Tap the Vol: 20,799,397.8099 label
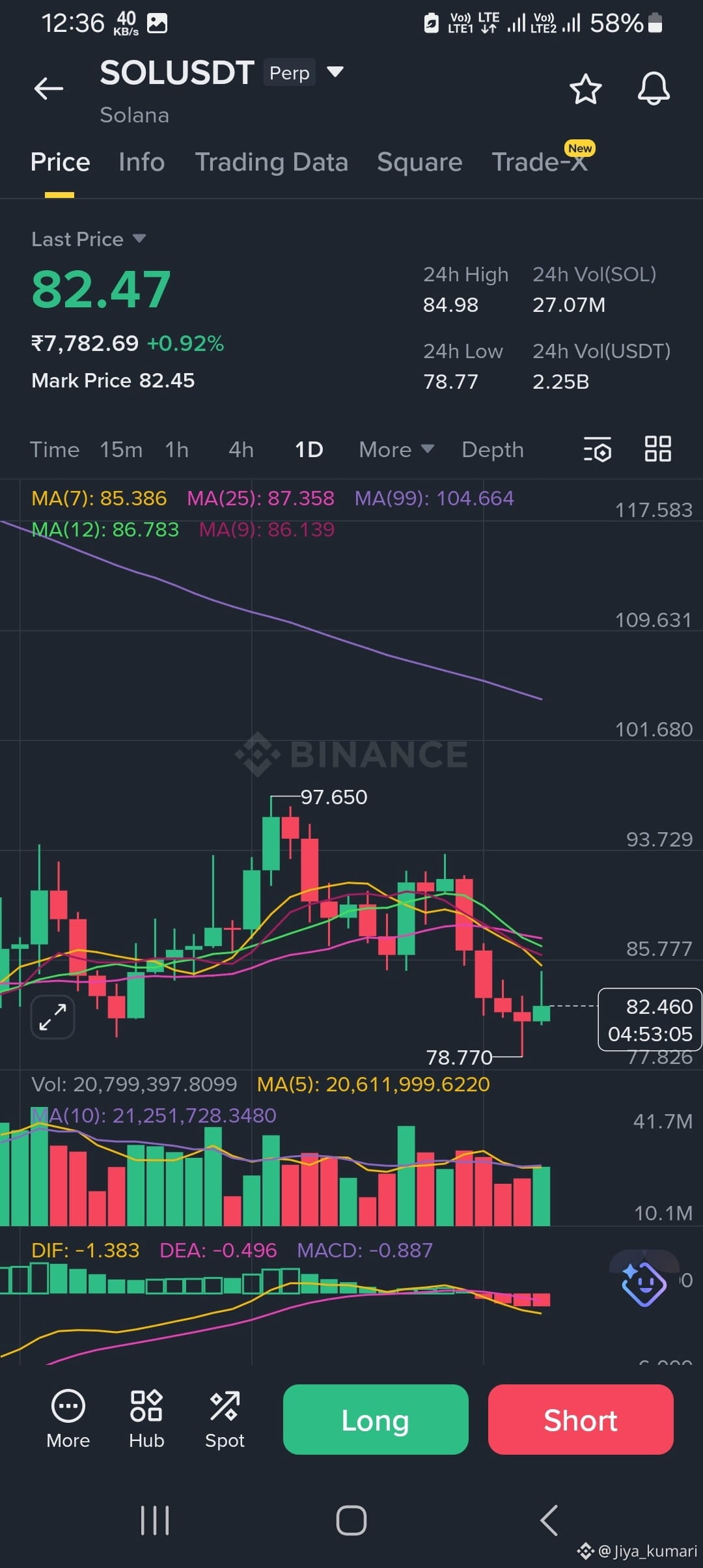The height and width of the screenshot is (1568, 703). [134, 1084]
